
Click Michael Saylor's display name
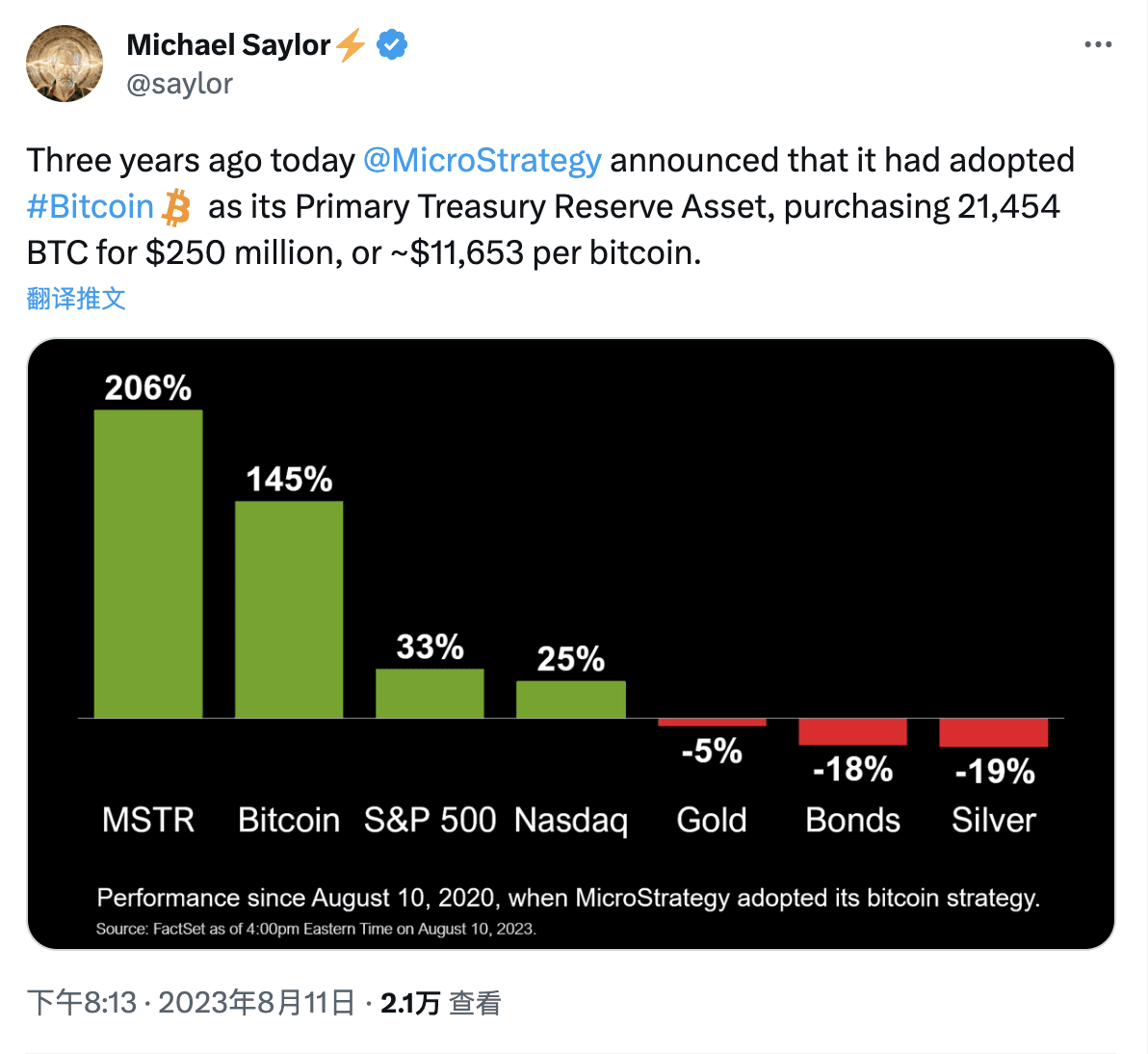pos(233,43)
